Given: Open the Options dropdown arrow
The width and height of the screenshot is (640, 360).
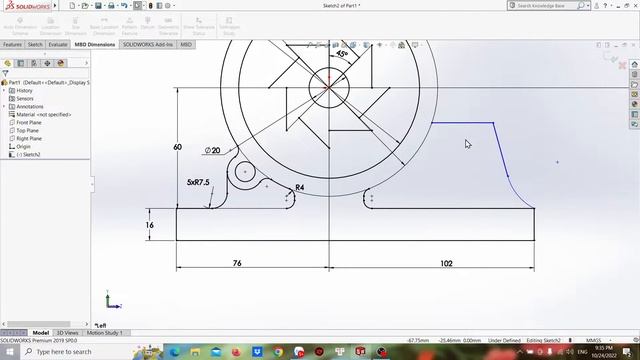Looking at the screenshot, I should point(174,6).
